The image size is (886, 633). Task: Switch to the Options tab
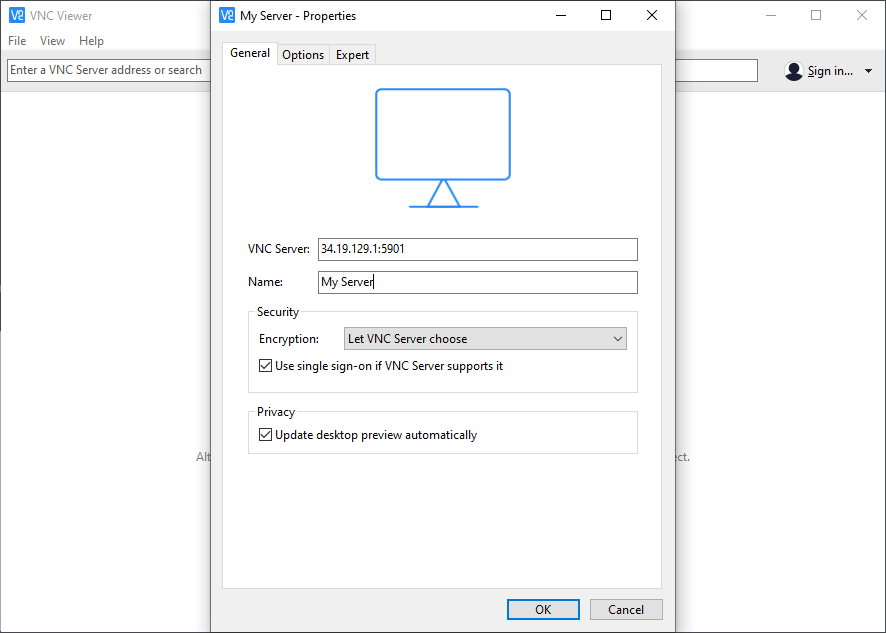[303, 55]
